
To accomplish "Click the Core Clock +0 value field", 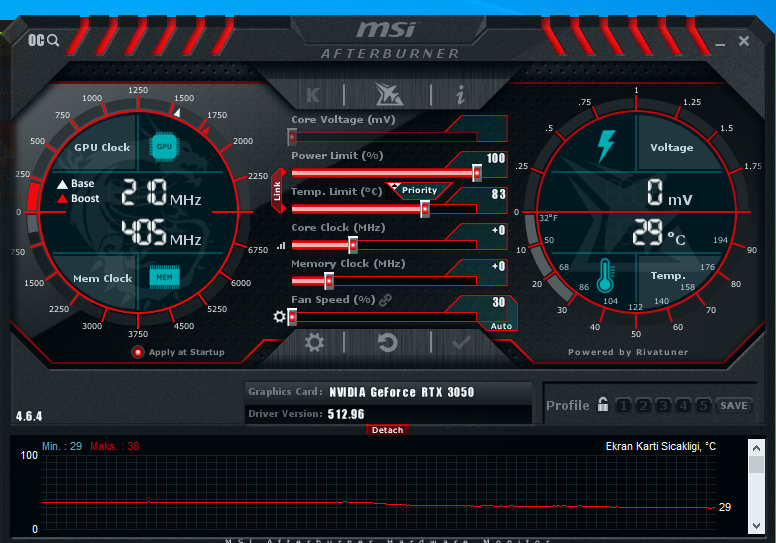I will 498,230.
